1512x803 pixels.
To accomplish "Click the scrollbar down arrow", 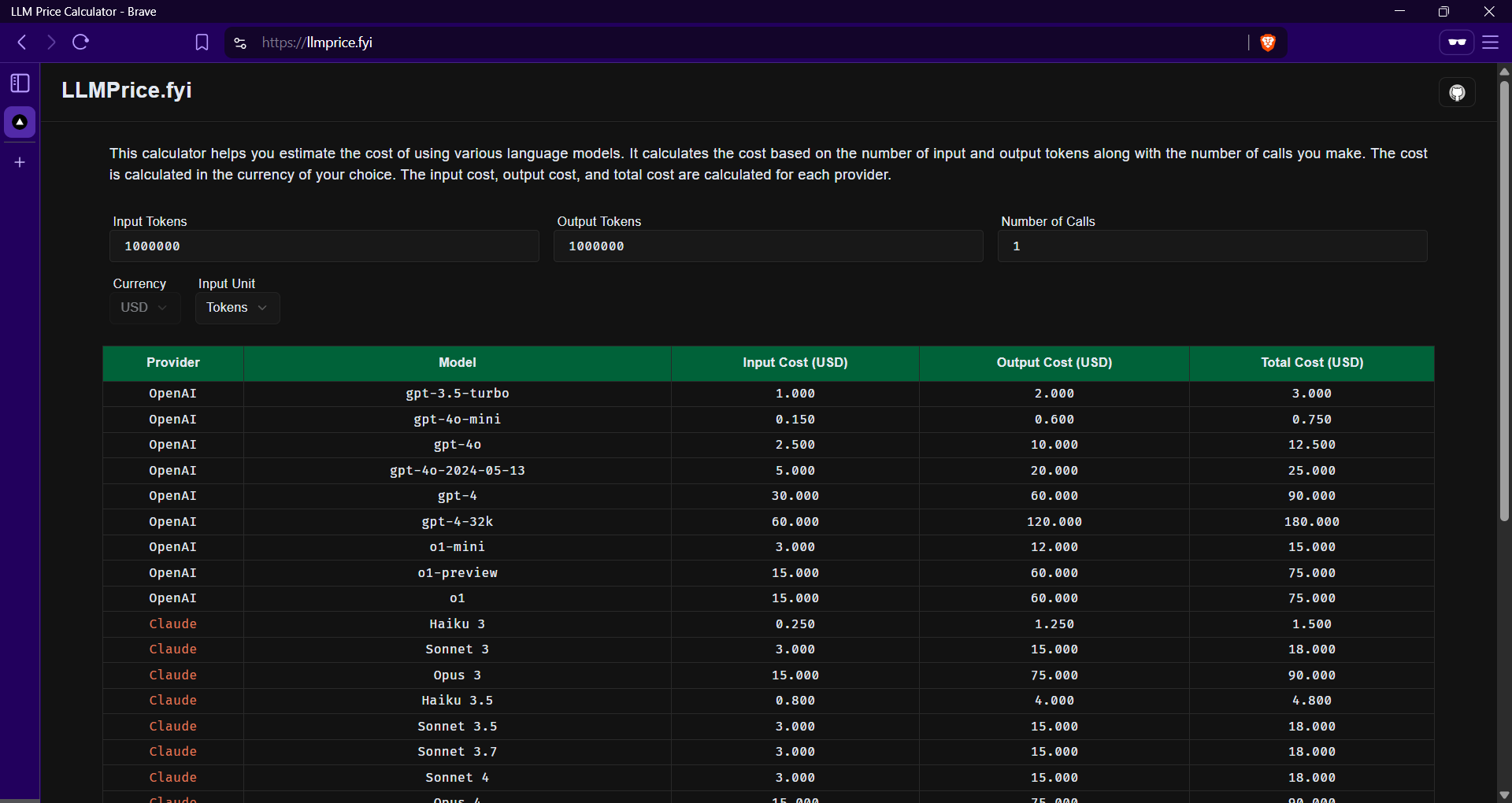I will coord(1504,795).
